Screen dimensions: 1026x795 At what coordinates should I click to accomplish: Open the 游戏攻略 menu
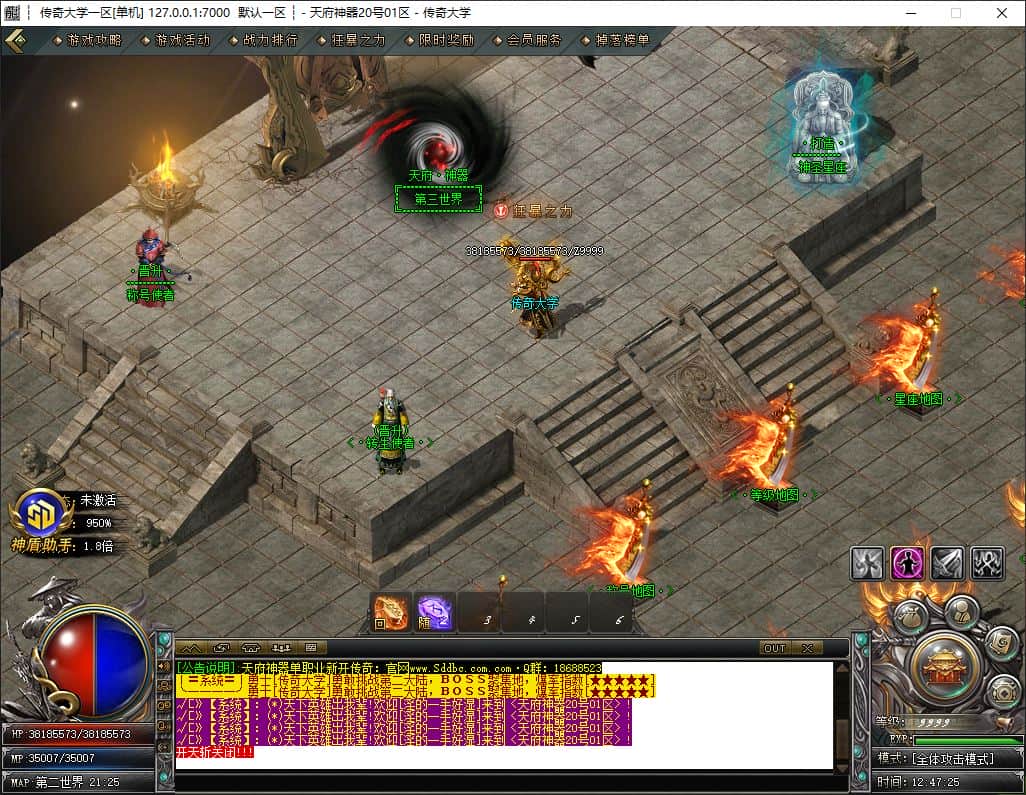pos(88,41)
